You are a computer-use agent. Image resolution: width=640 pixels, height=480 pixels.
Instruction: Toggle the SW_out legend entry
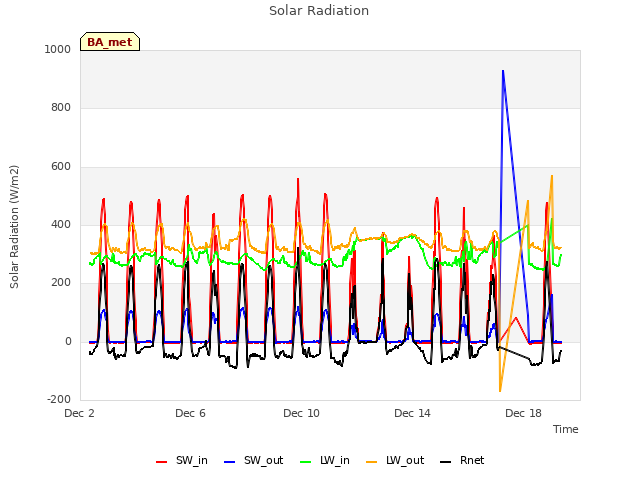pos(253,460)
